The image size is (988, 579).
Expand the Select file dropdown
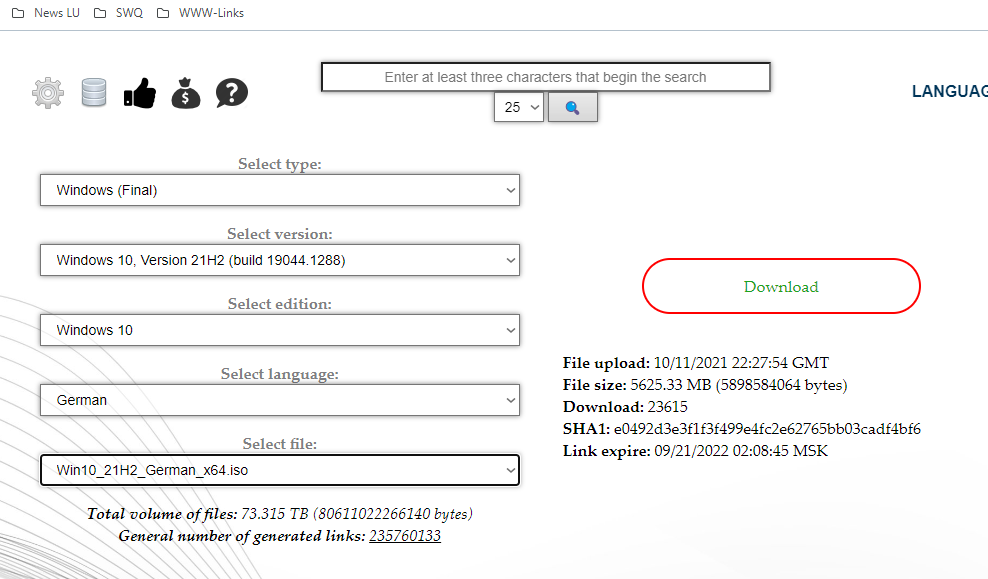pyautogui.click(x=280, y=470)
